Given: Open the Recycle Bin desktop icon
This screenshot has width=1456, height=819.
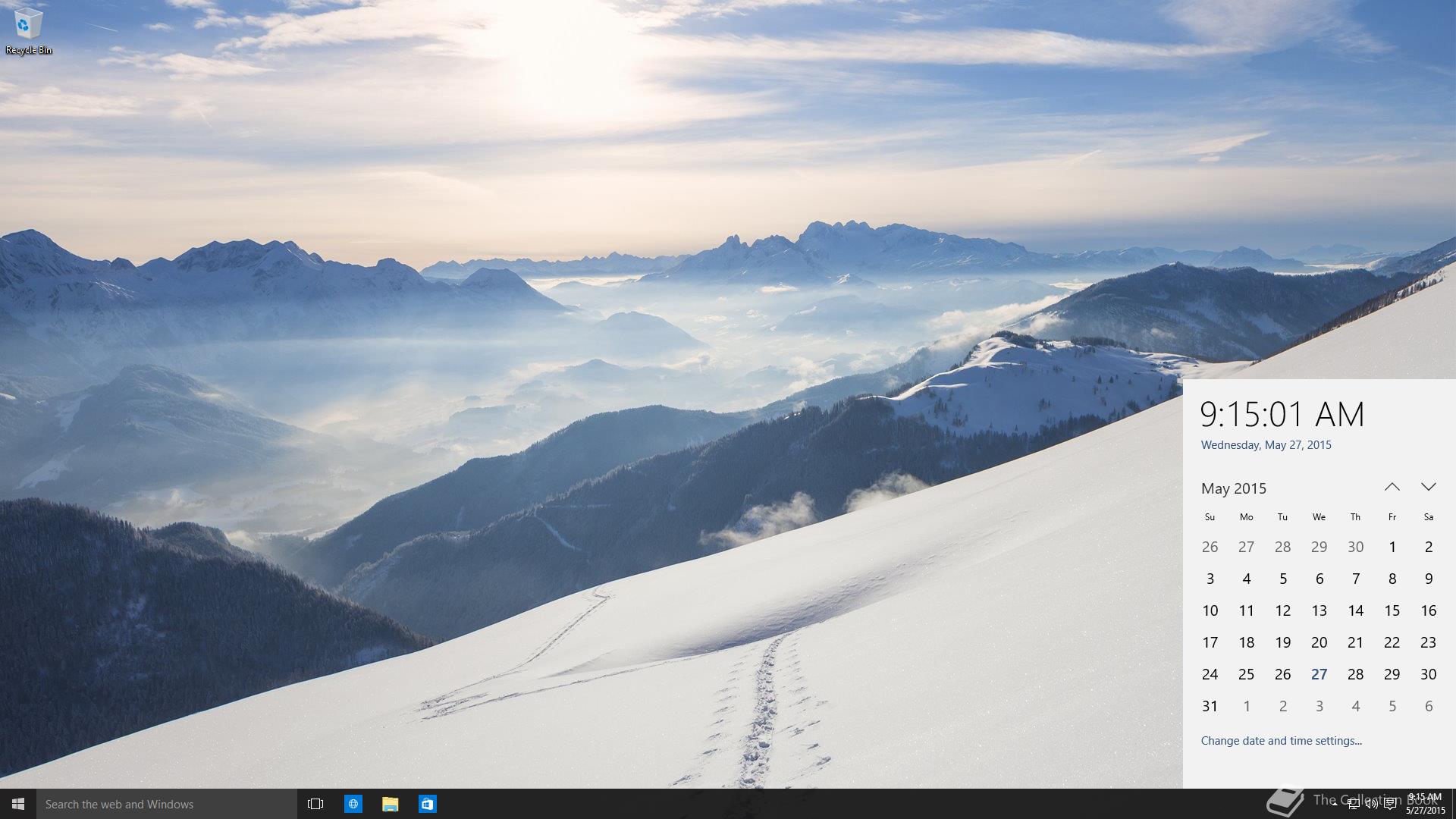Looking at the screenshot, I should (x=28, y=30).
